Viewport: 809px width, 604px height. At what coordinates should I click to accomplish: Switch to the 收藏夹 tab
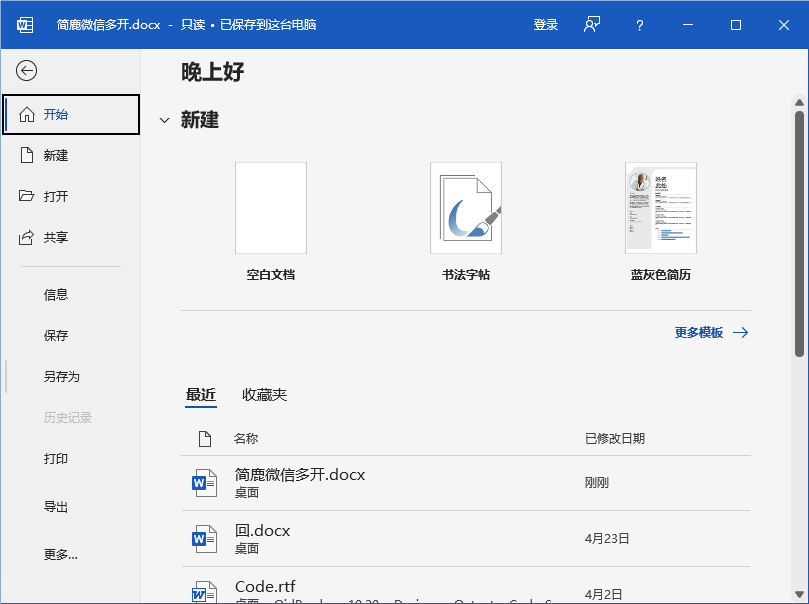point(264,395)
